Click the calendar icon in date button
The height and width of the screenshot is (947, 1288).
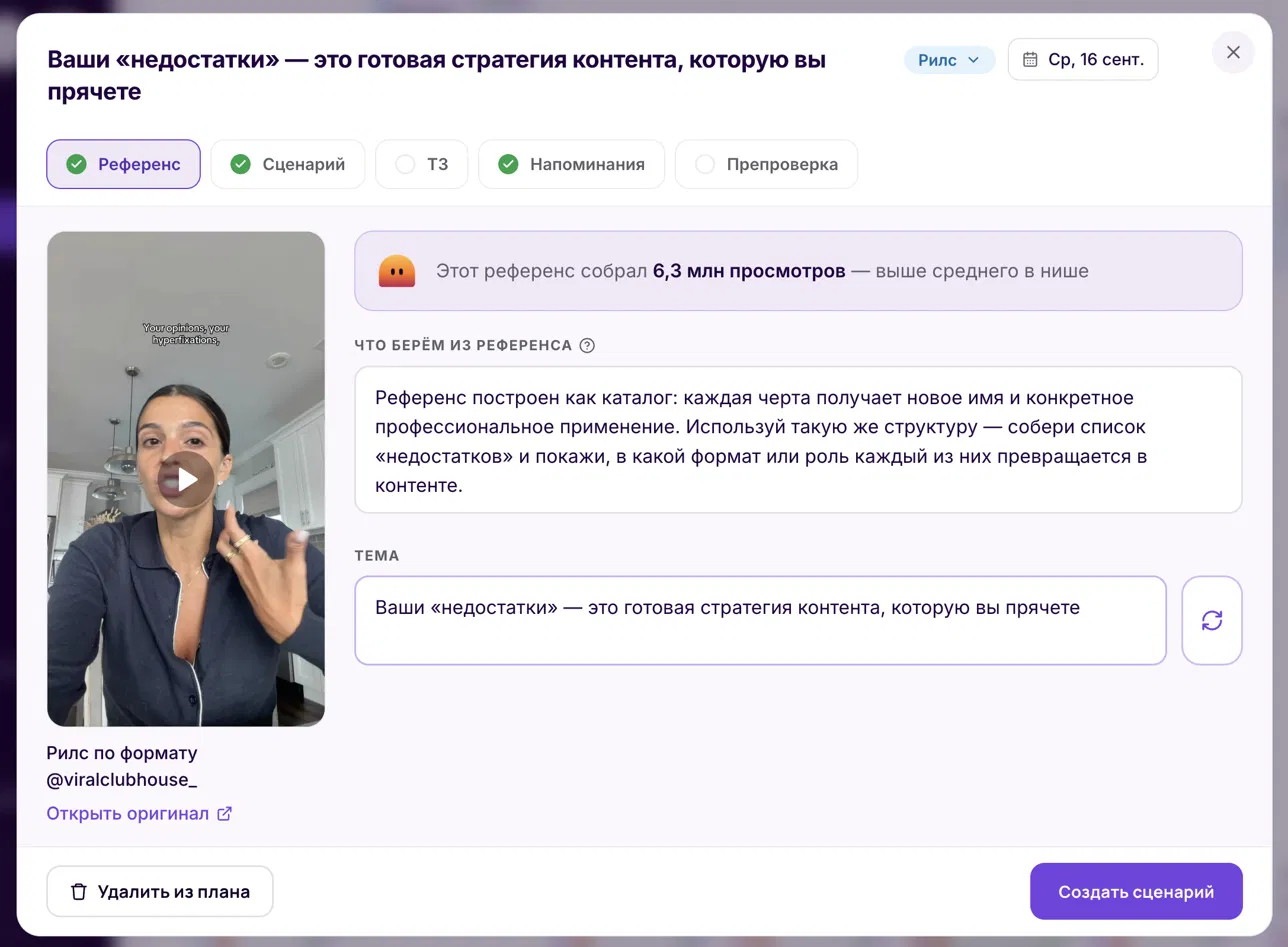point(1030,60)
